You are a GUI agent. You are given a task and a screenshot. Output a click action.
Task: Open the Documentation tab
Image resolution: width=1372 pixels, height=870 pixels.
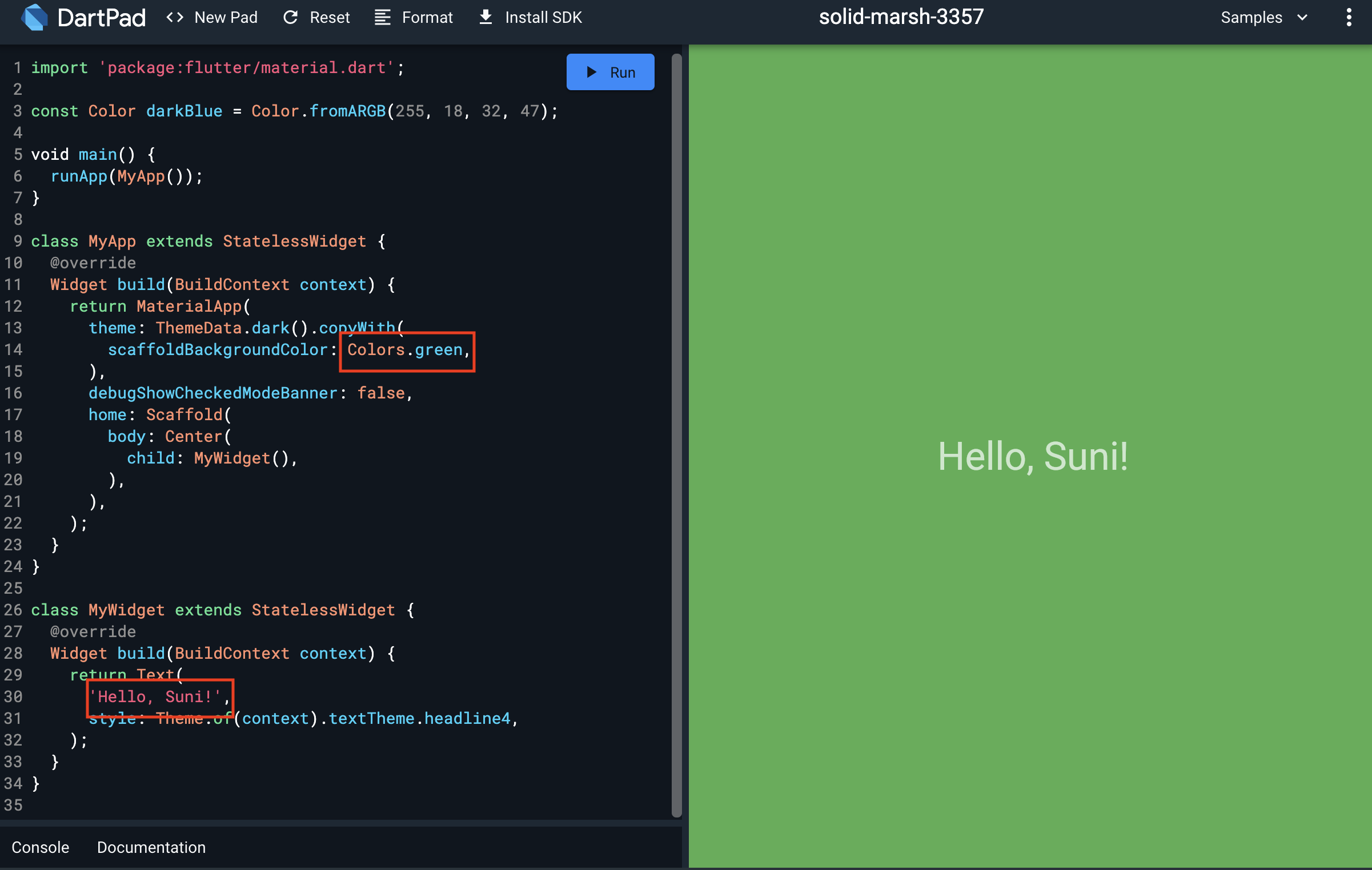point(151,847)
